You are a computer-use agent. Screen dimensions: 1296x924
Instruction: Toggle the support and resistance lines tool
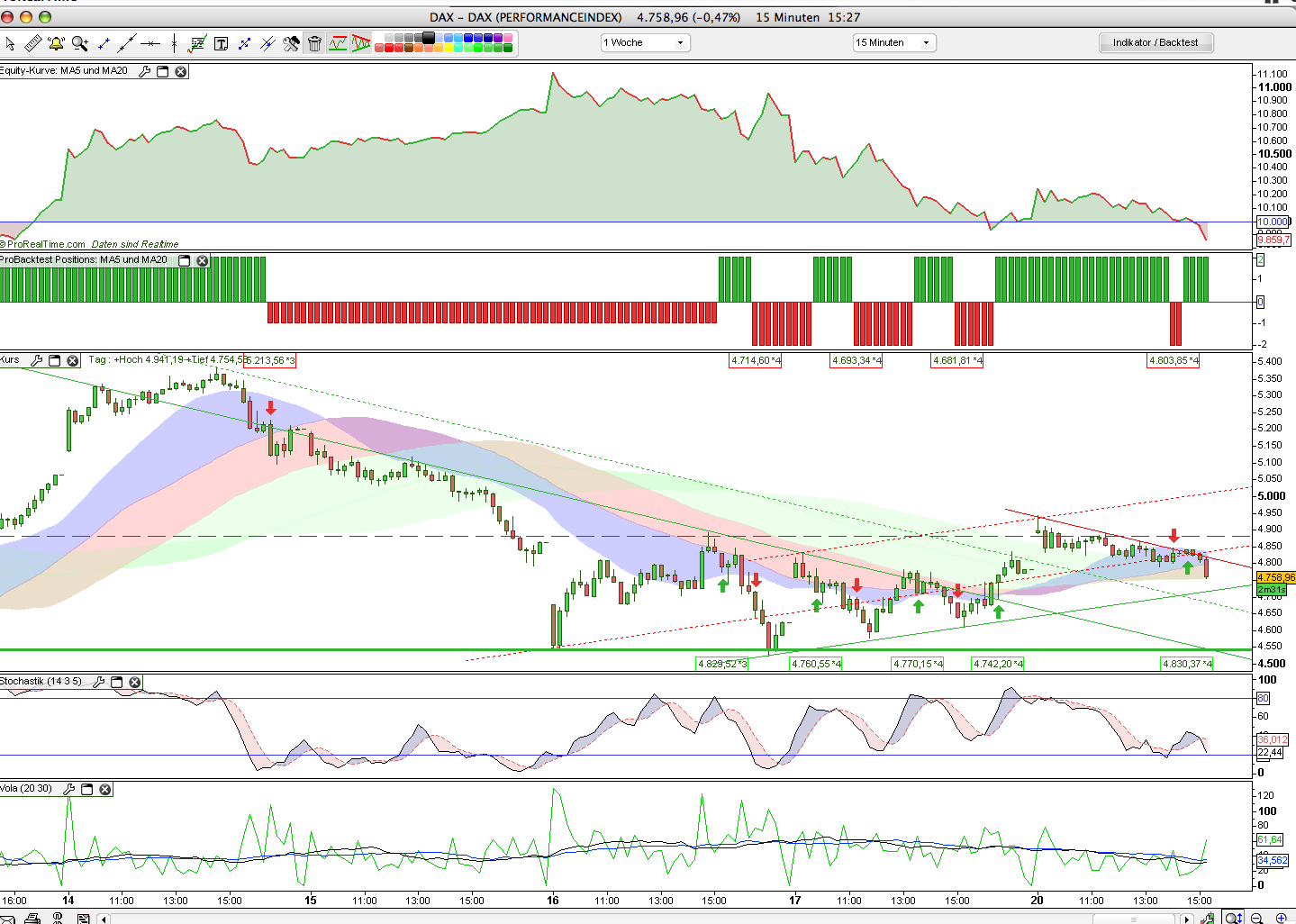[338, 43]
